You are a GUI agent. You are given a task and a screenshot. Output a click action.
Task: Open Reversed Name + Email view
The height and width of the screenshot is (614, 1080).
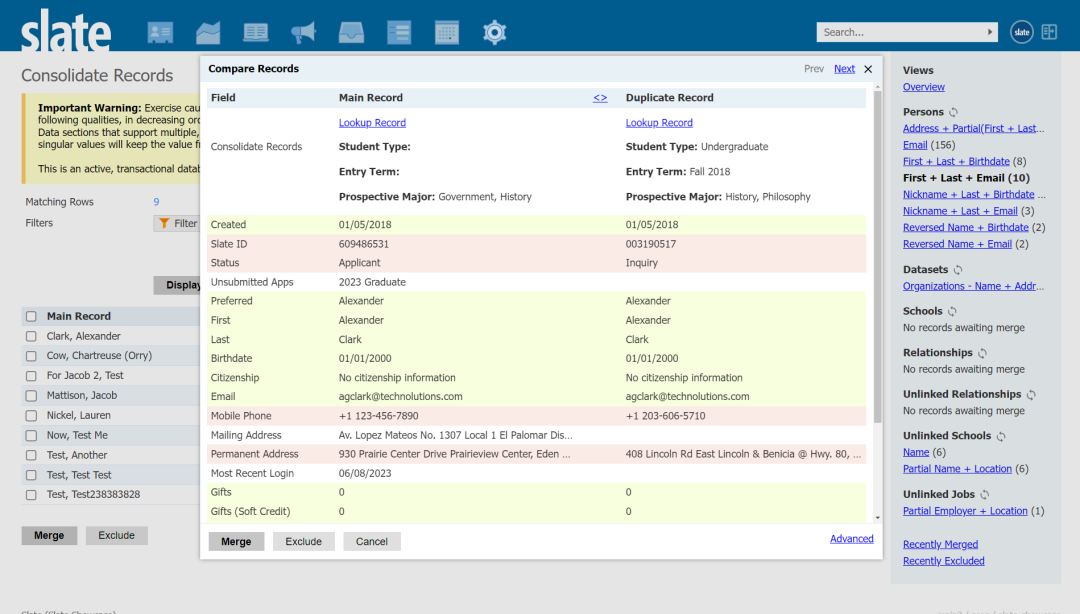(x=957, y=244)
